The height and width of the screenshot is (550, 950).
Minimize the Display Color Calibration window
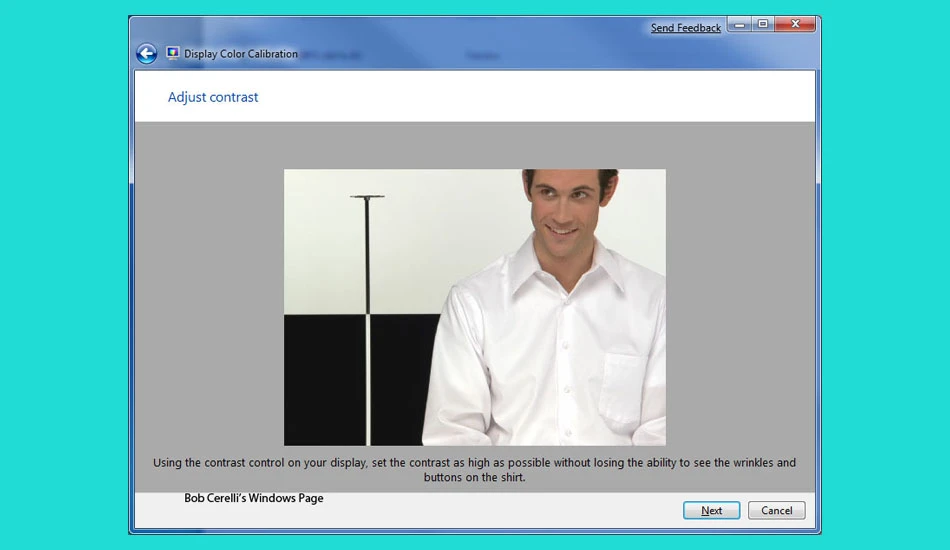[739, 24]
